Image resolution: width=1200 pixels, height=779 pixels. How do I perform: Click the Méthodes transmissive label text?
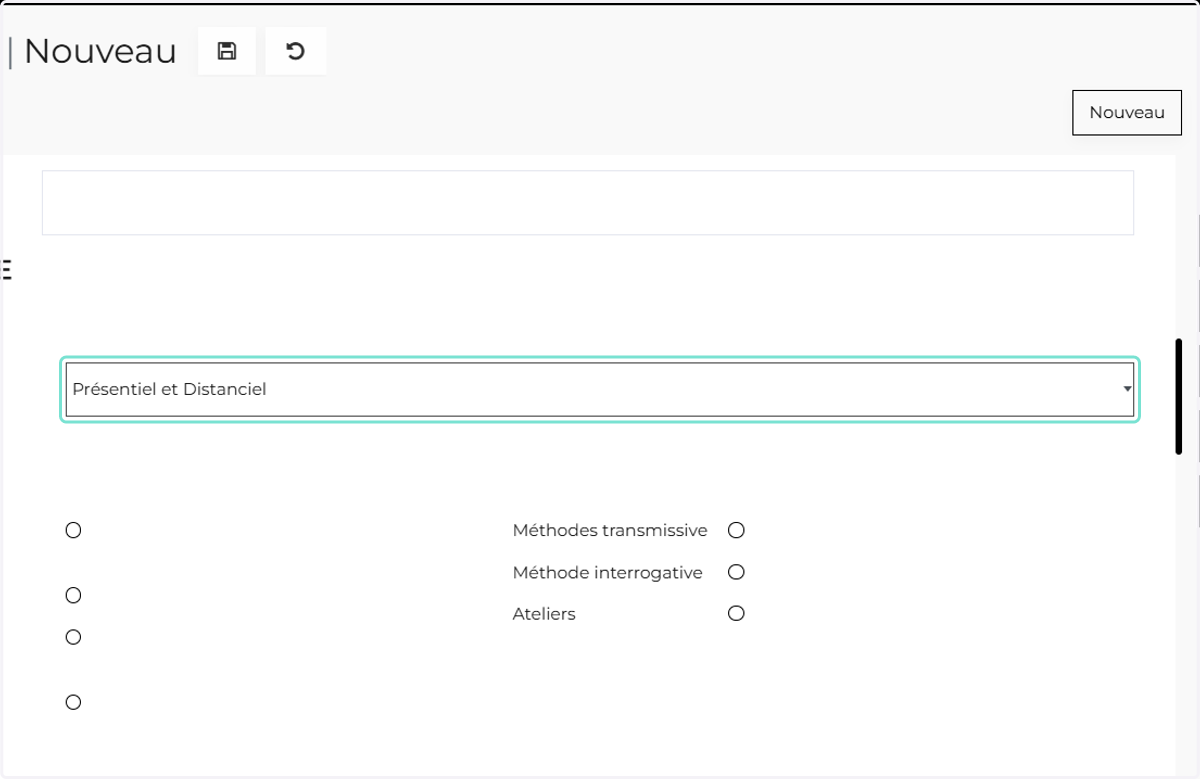(610, 530)
